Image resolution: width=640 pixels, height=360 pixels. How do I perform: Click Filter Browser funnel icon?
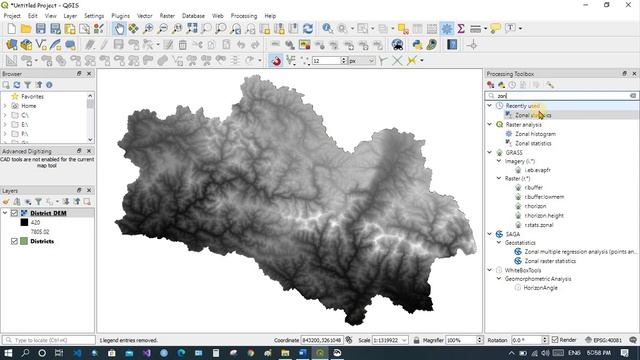27,85
